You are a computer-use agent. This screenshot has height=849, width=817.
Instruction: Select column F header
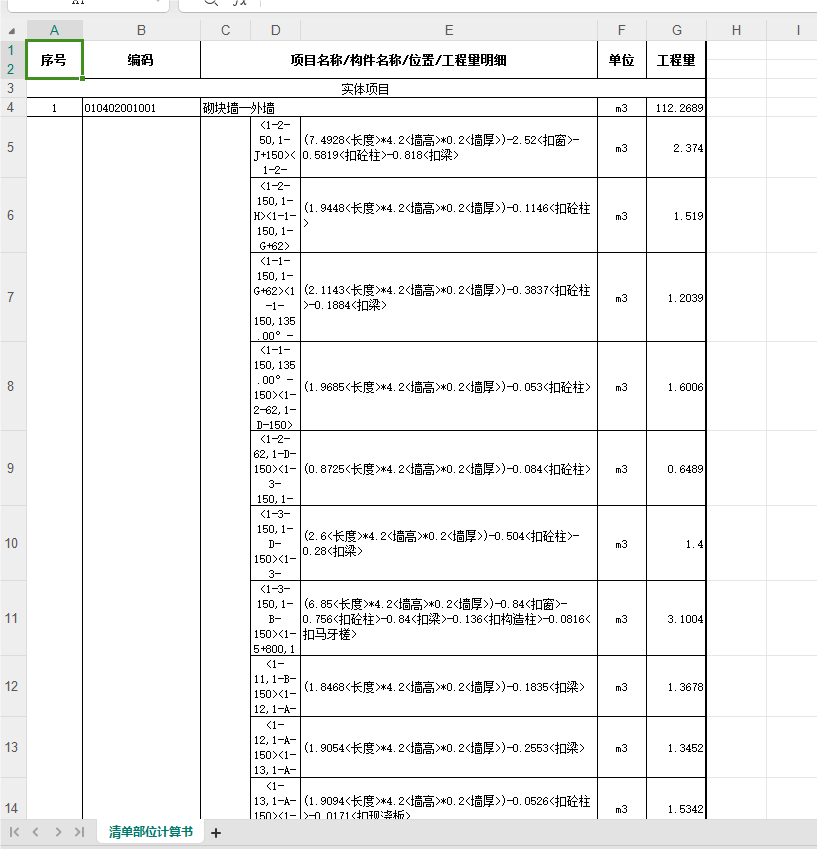click(x=622, y=30)
